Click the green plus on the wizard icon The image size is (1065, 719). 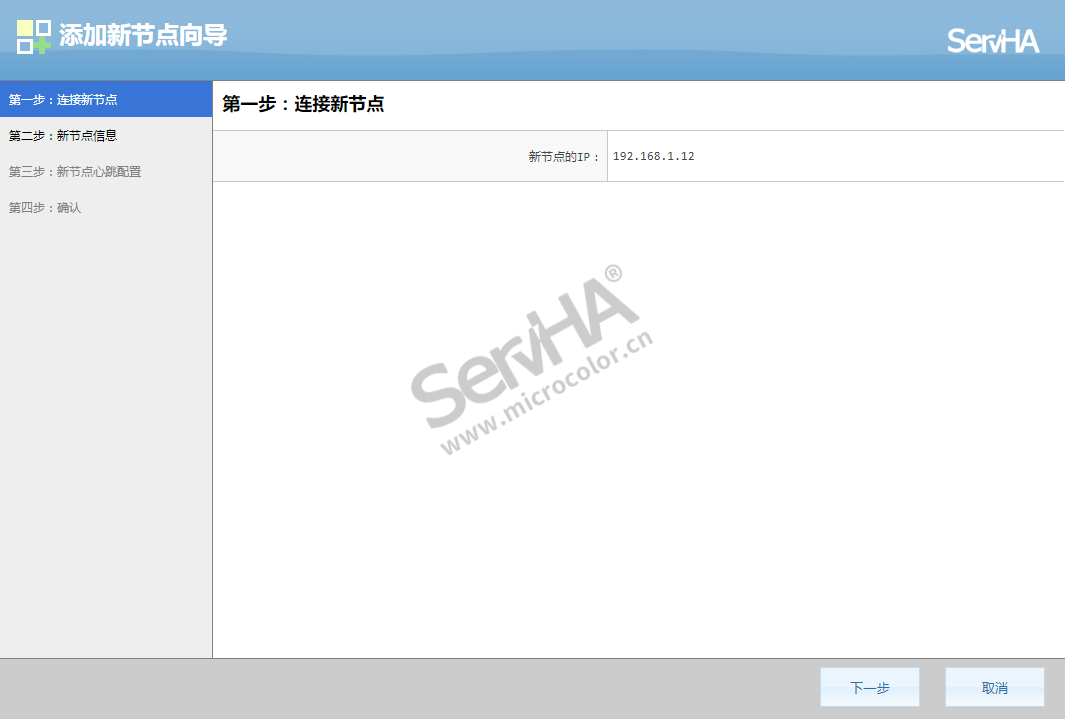click(42, 45)
